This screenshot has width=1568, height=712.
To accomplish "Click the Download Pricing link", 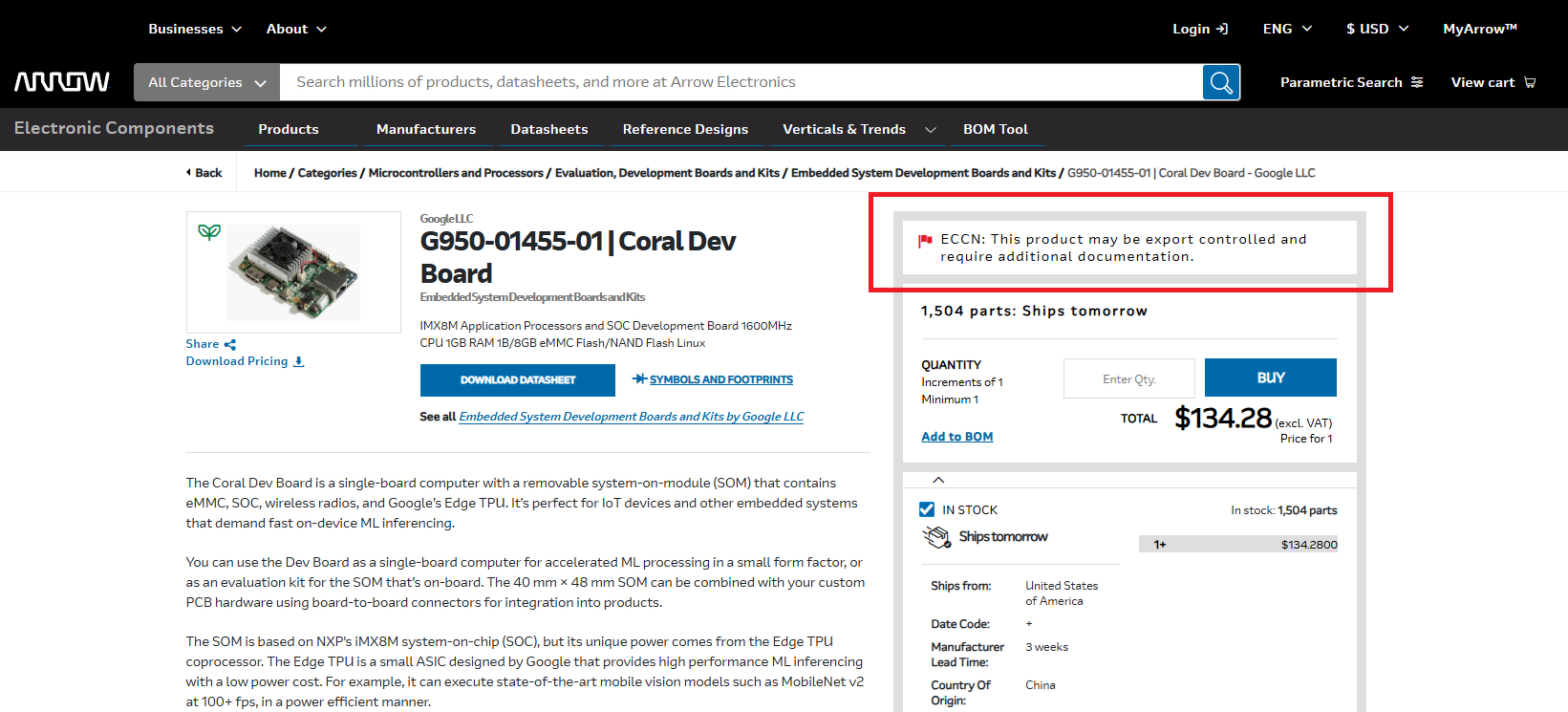I will click(x=237, y=361).
